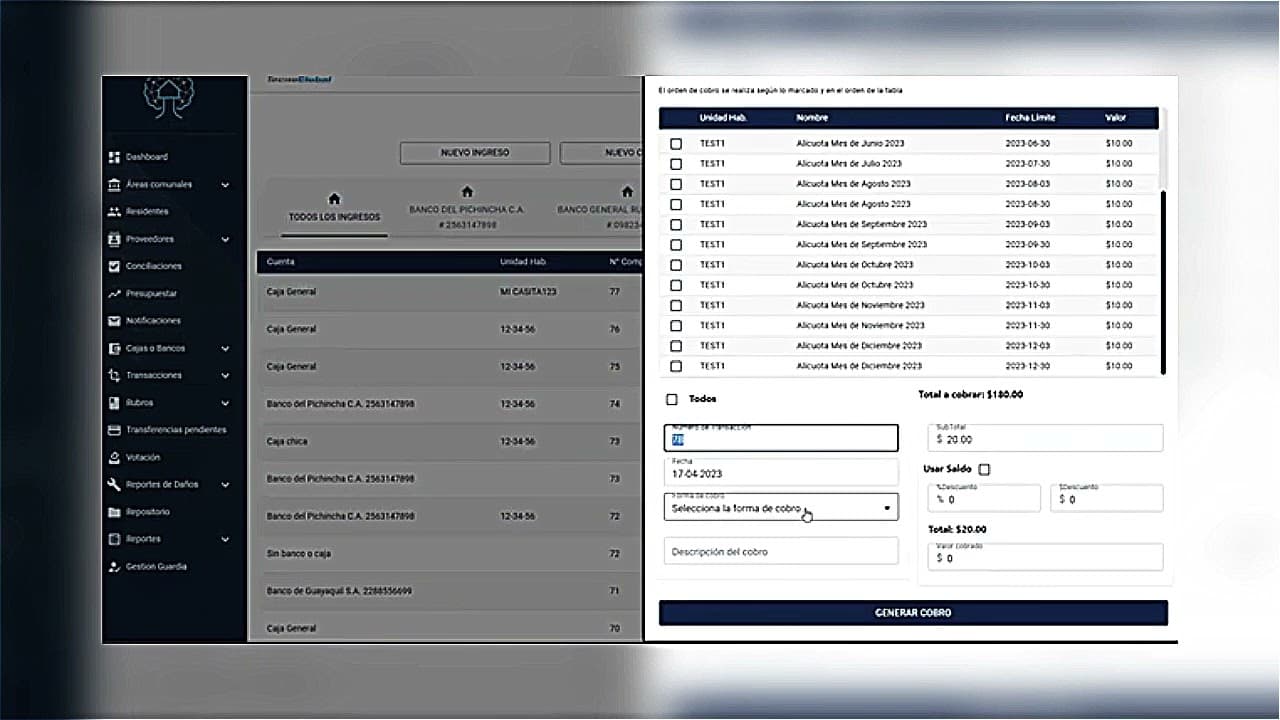Click the Cajas o Bancos icon
This screenshot has width=1280, height=720.
(114, 348)
